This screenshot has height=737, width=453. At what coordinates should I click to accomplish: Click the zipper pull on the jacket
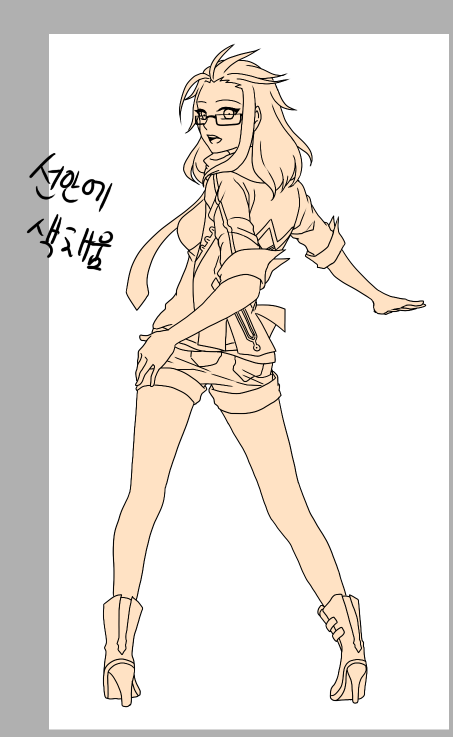pyautogui.click(x=256, y=347)
